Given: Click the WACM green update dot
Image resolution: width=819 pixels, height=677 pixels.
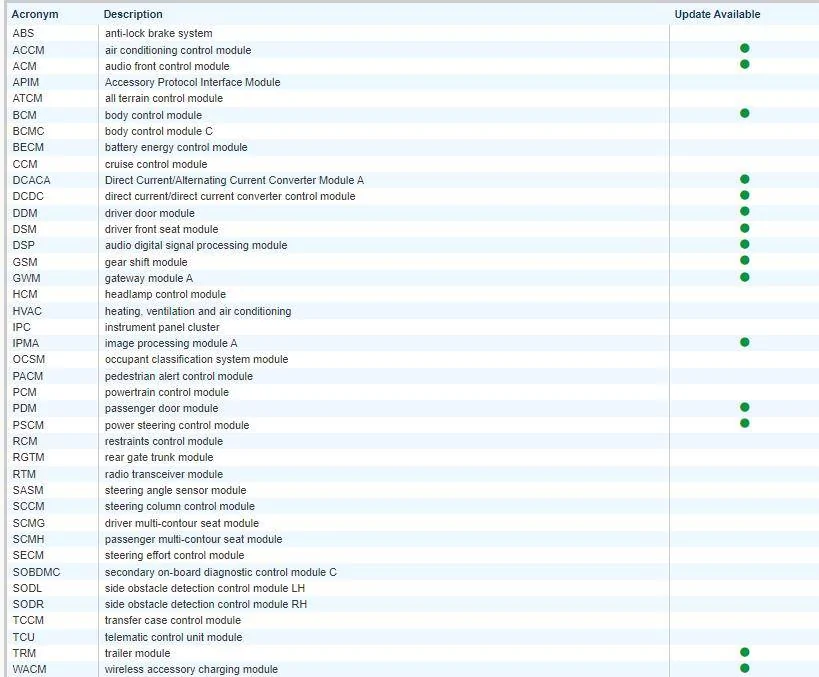Looking at the screenshot, I should (x=744, y=668).
